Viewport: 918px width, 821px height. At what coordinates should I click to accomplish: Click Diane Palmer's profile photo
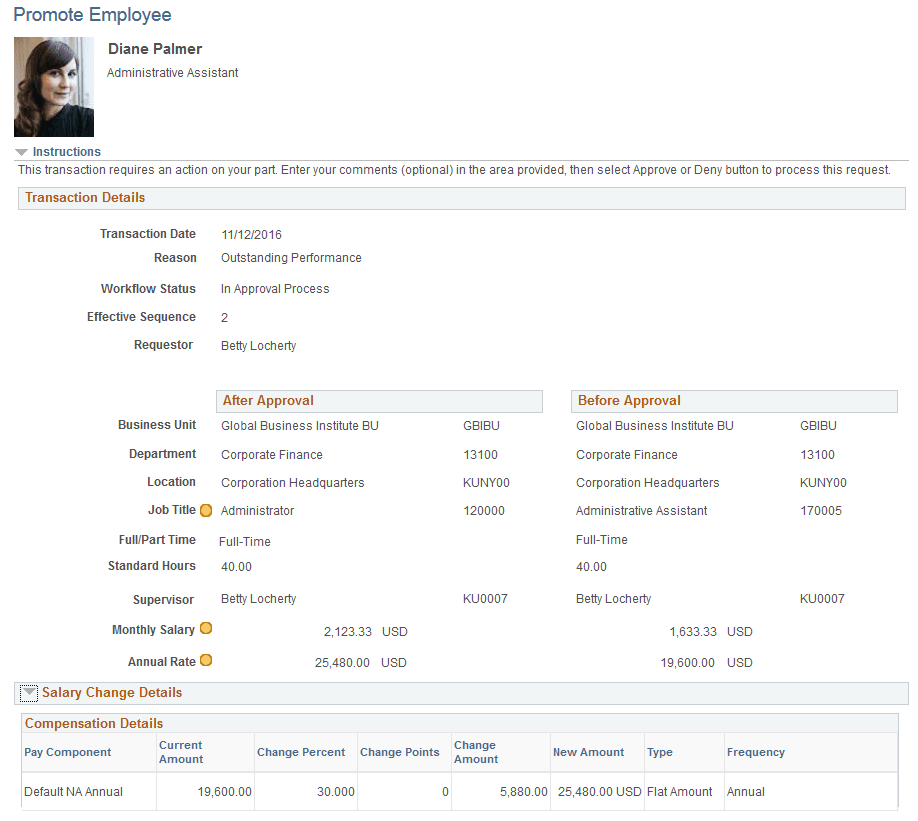click(54, 87)
